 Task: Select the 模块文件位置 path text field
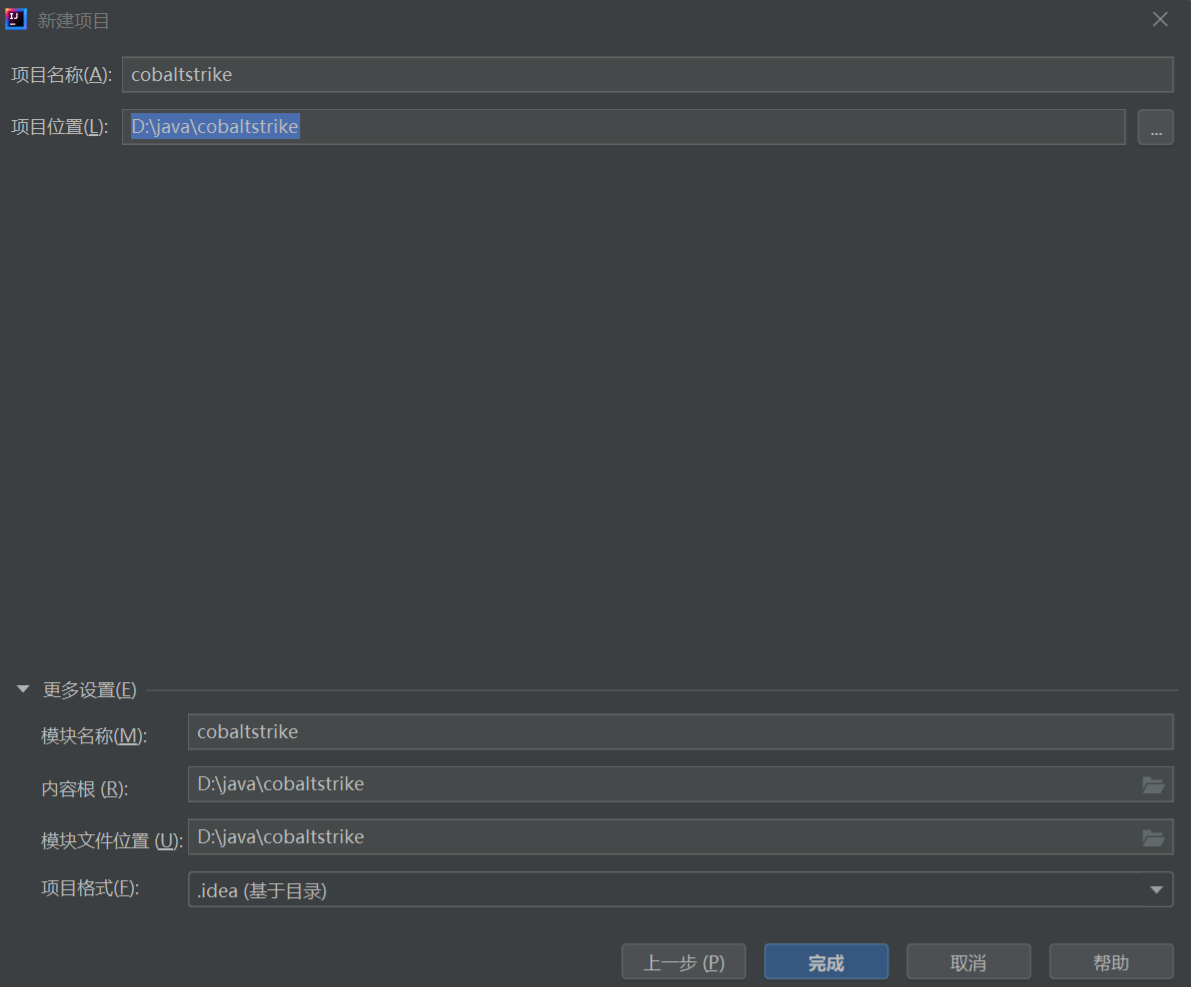point(660,837)
